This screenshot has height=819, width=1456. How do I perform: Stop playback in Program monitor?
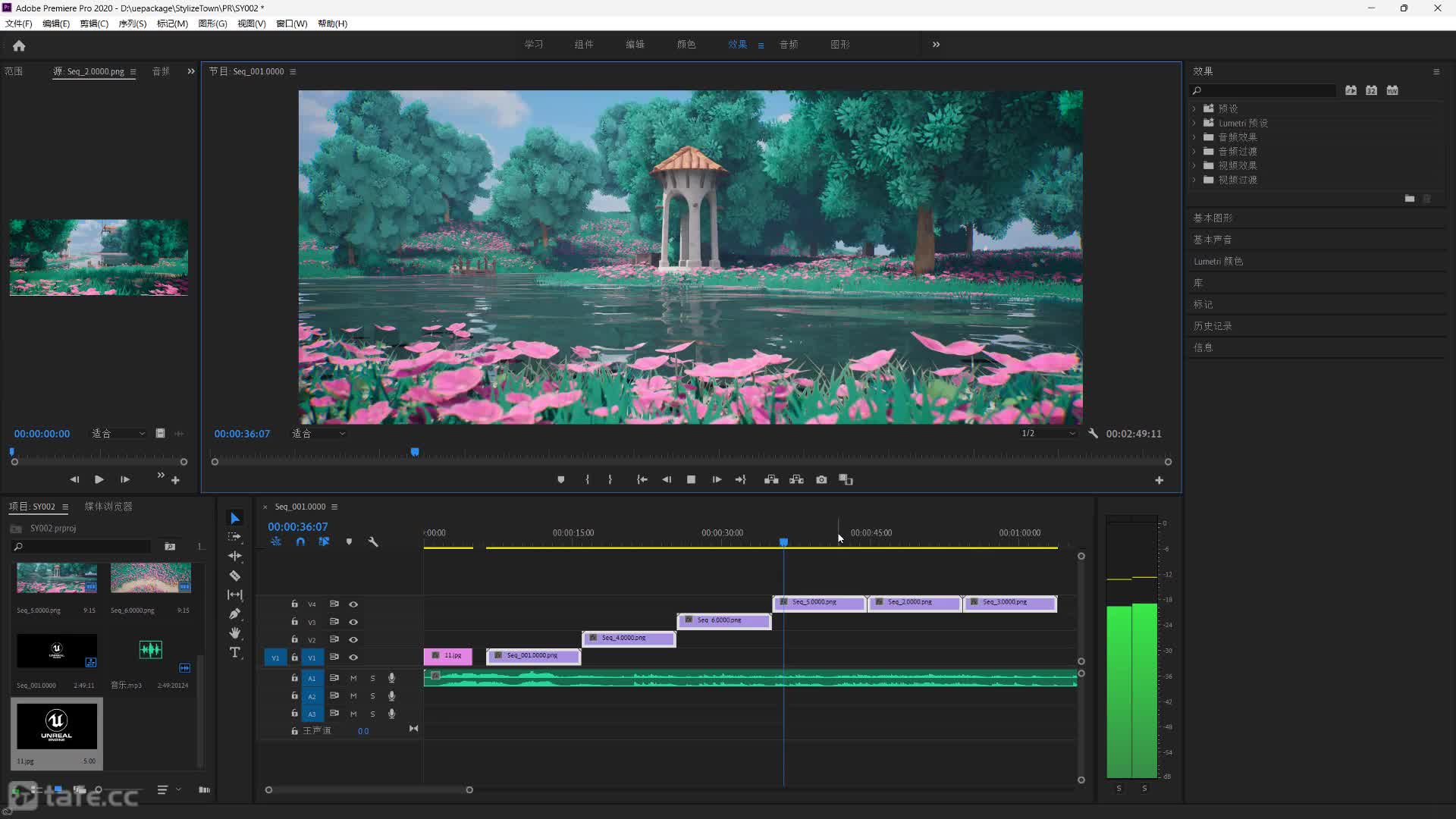click(x=691, y=480)
